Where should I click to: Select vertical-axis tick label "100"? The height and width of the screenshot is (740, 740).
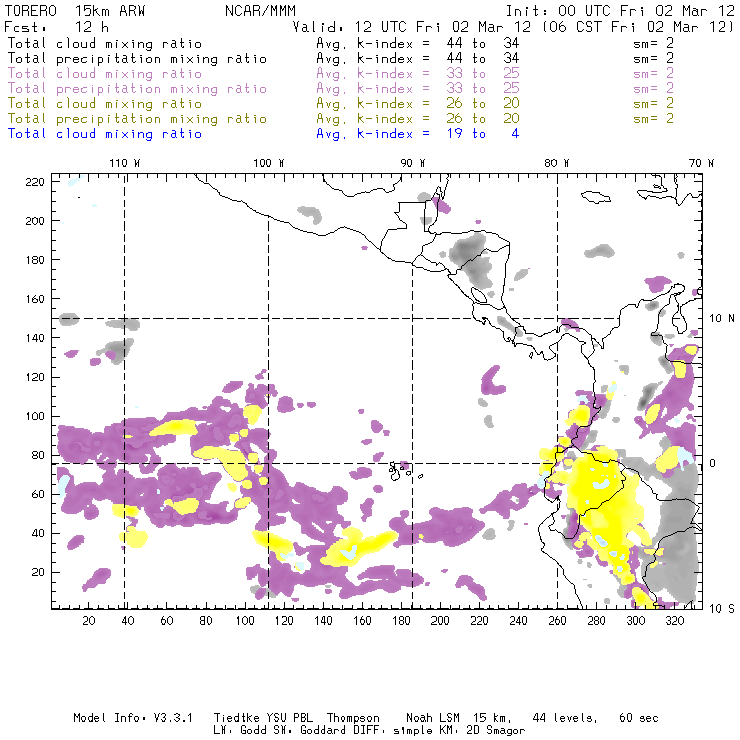click(35, 416)
